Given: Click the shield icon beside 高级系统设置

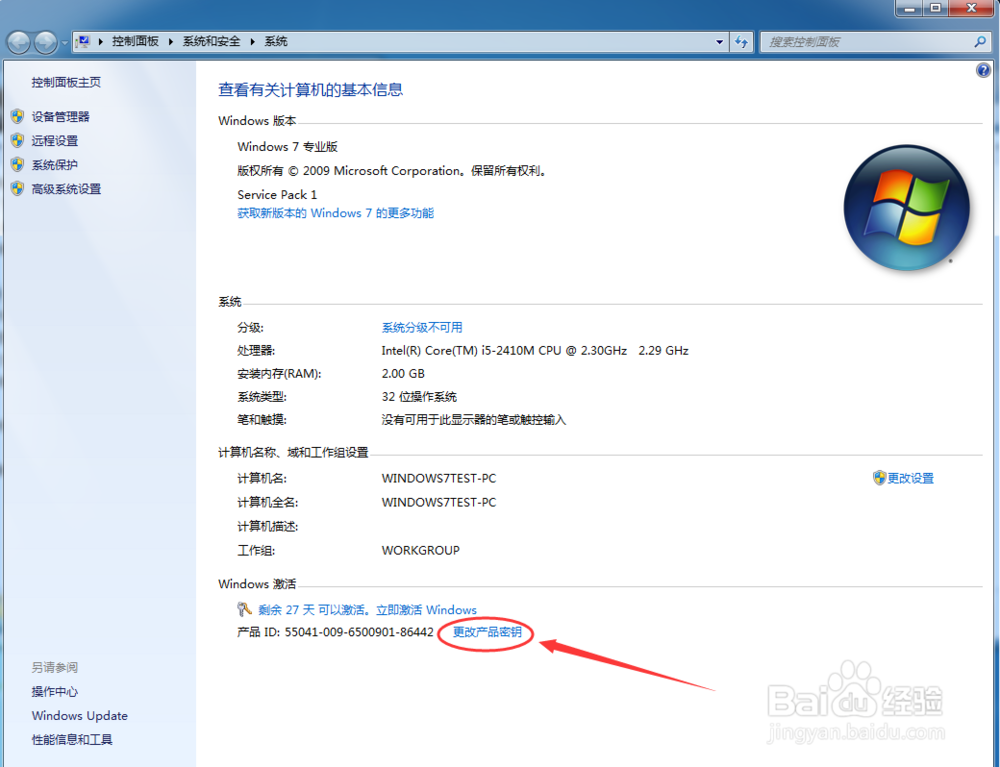Looking at the screenshot, I should (x=18, y=189).
